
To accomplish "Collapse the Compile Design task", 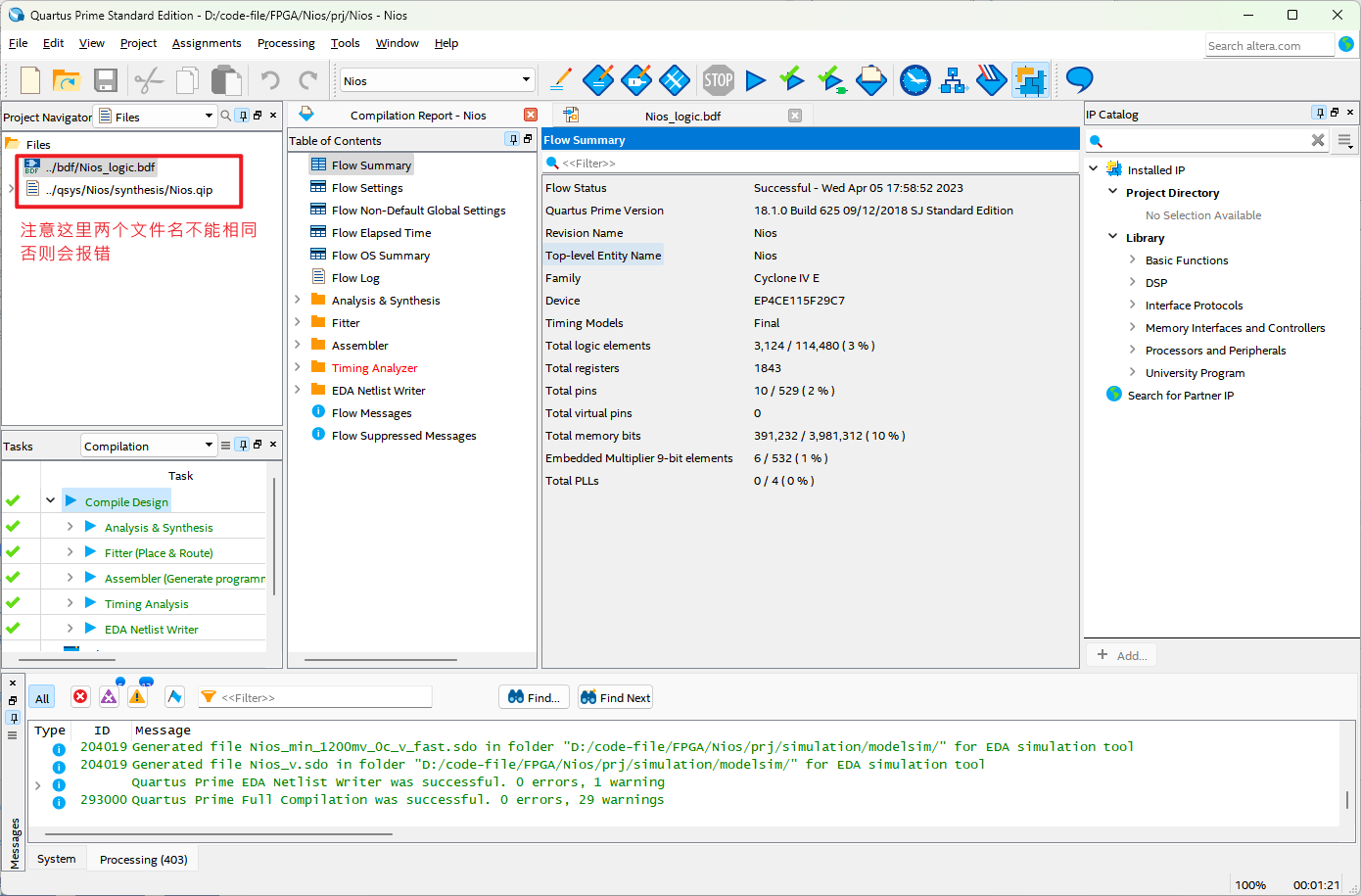I will 50,500.
